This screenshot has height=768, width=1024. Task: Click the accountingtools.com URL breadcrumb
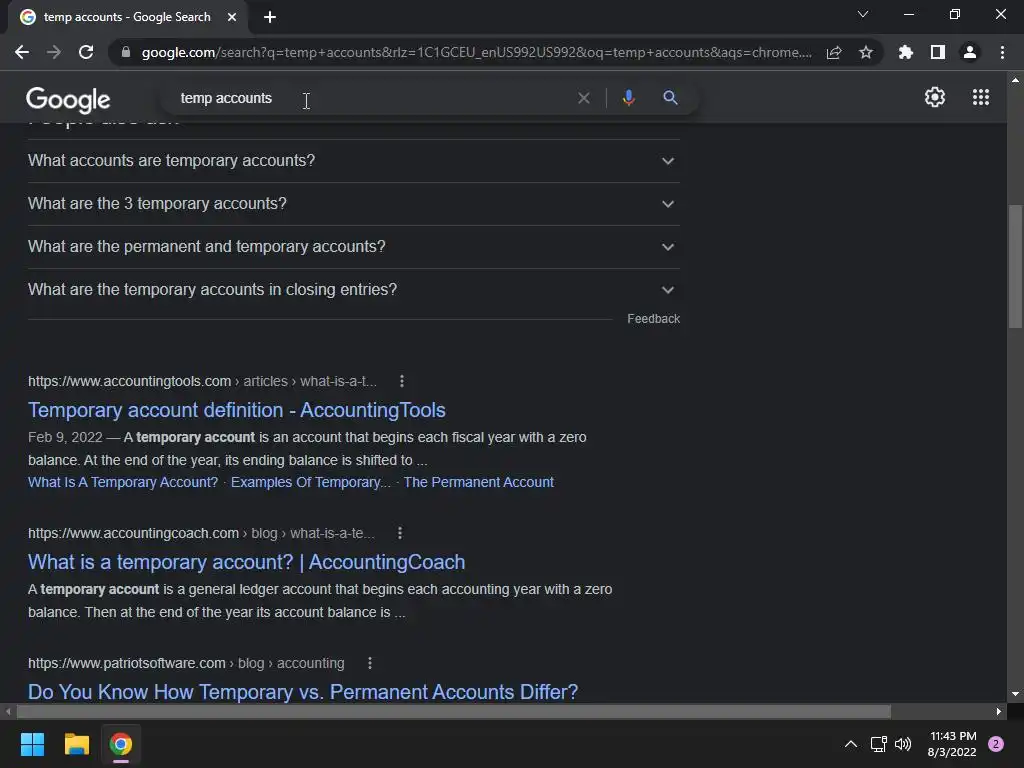(x=202, y=381)
